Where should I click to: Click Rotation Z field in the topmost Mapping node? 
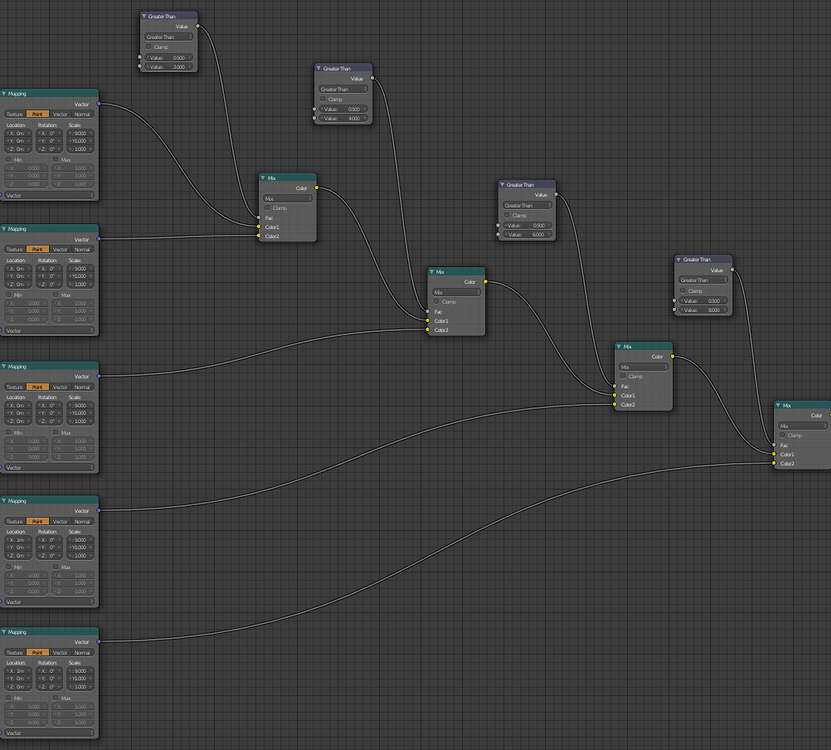click(x=49, y=149)
